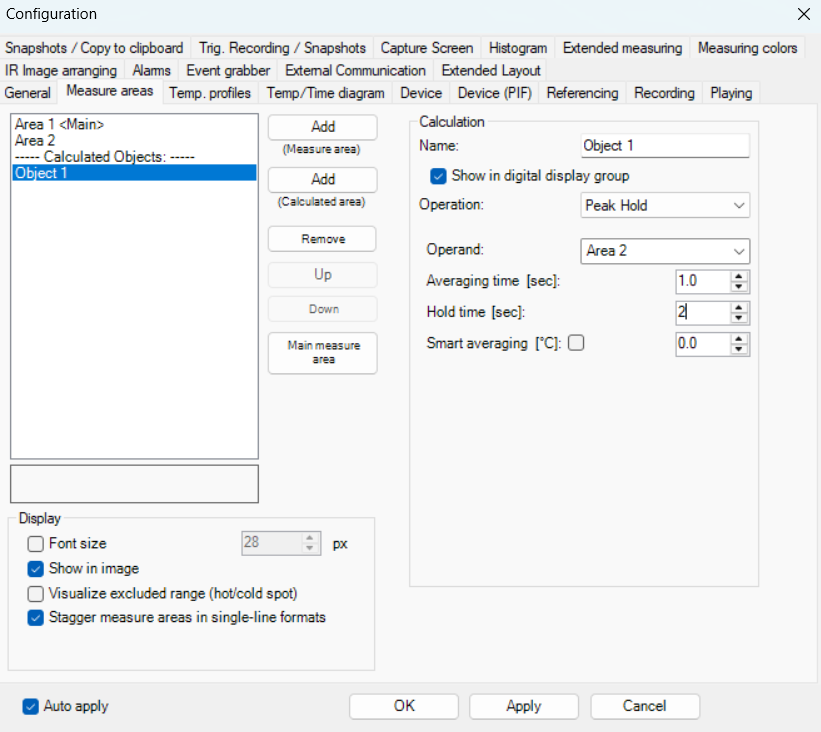Enable the Font size checkbox
Viewport: 821px width, 732px height.
[36, 544]
